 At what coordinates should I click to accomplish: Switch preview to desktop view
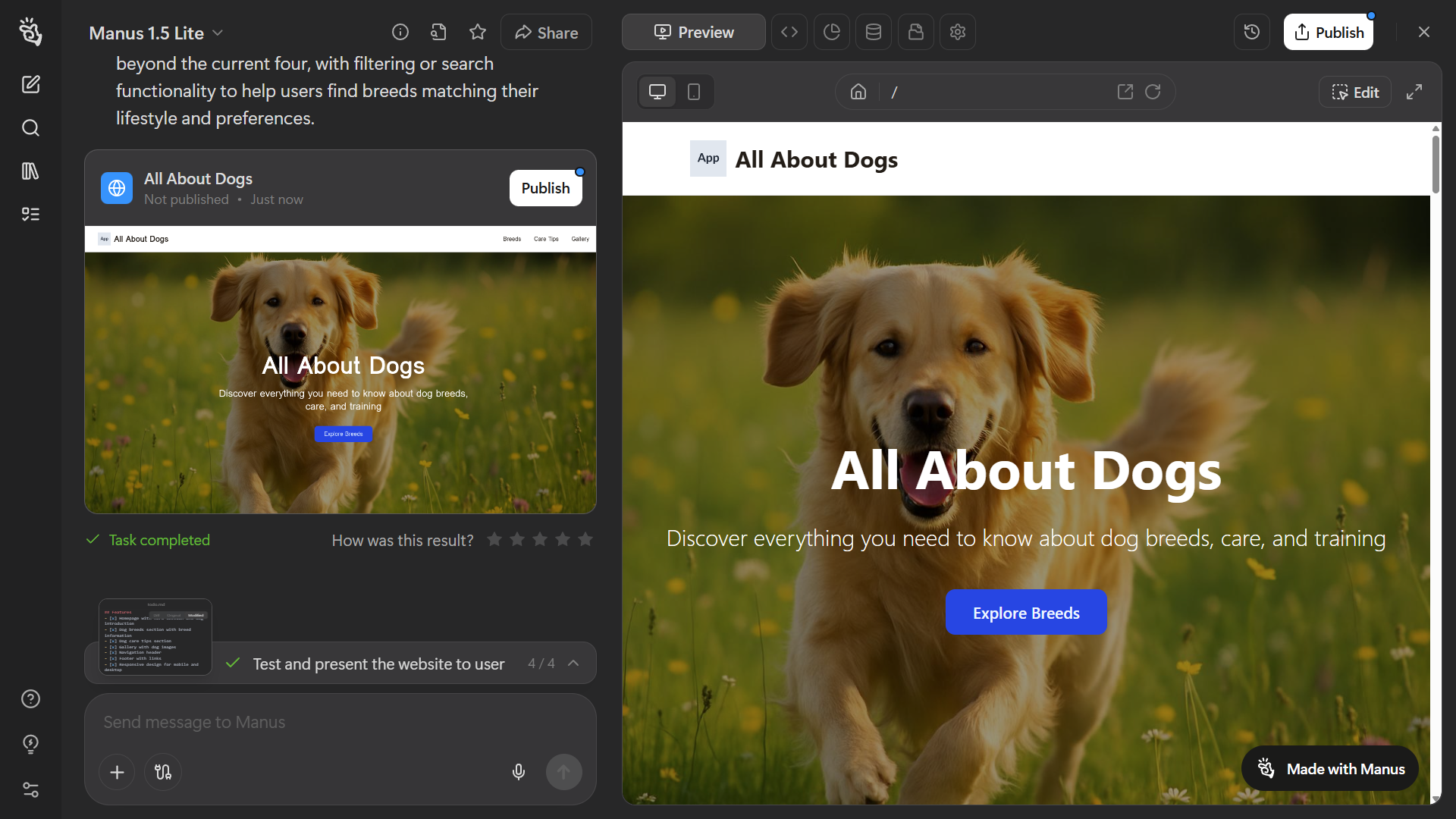[x=657, y=91]
